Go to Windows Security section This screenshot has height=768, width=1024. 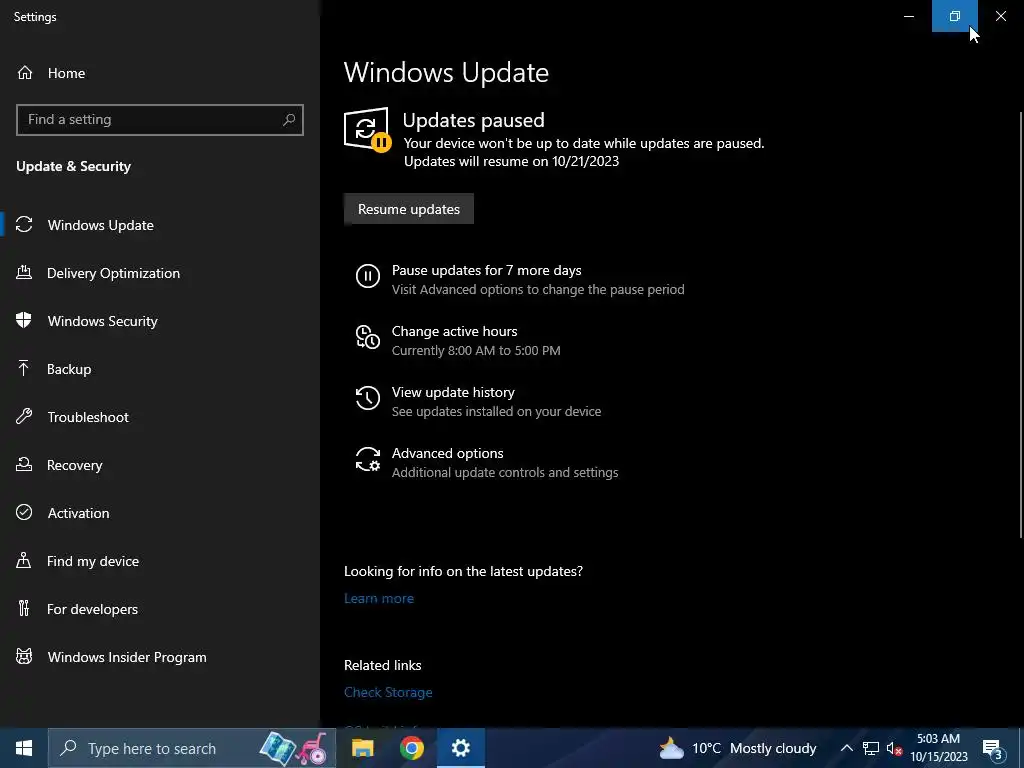(159, 321)
